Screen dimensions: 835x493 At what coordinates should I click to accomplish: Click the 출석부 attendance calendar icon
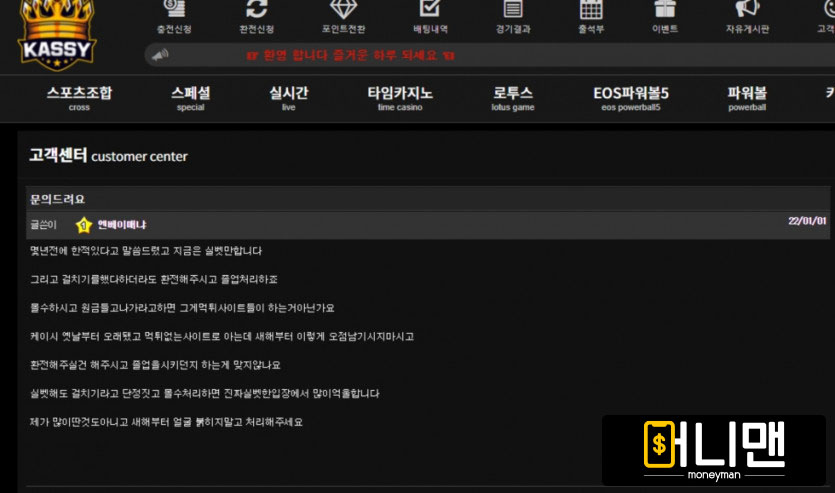pyautogui.click(x=591, y=10)
